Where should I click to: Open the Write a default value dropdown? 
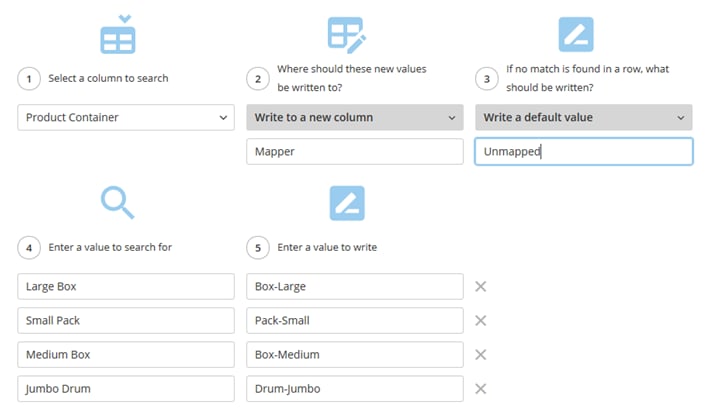584,117
